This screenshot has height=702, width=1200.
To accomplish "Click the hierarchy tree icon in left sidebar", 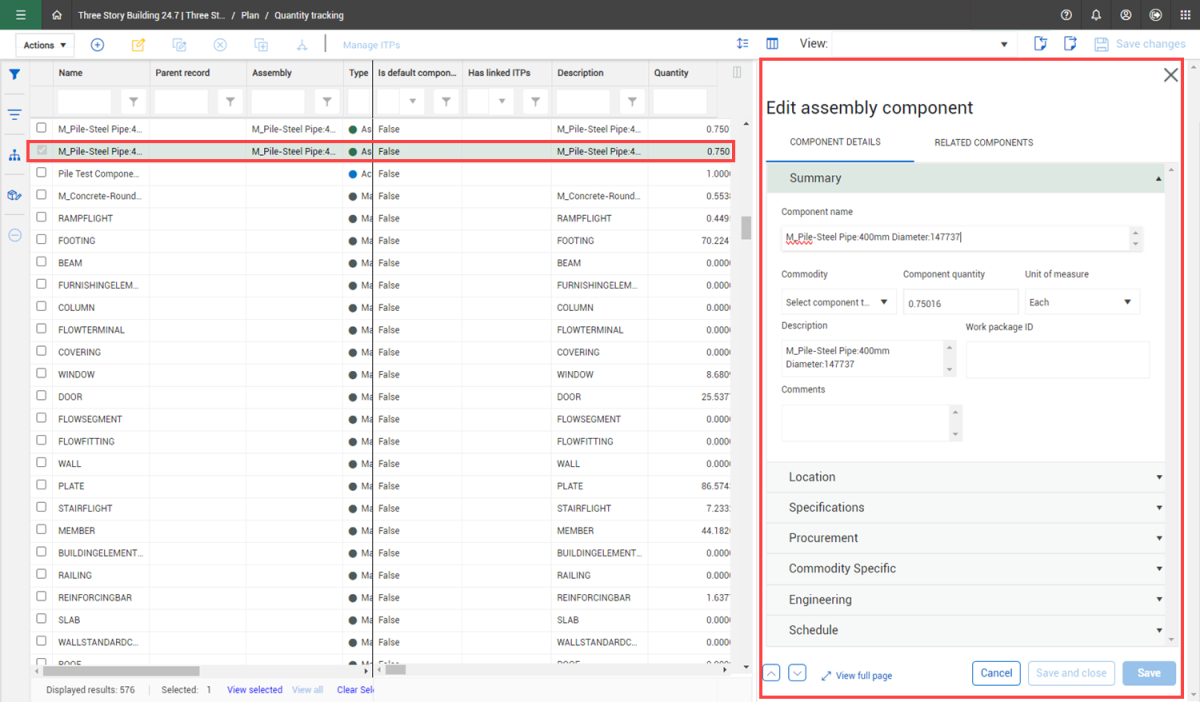I will click(x=15, y=155).
